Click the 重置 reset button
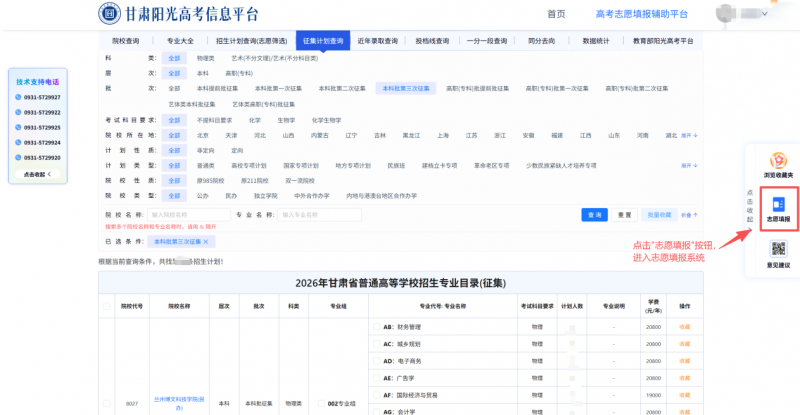This screenshot has width=800, height=415. pos(624,215)
